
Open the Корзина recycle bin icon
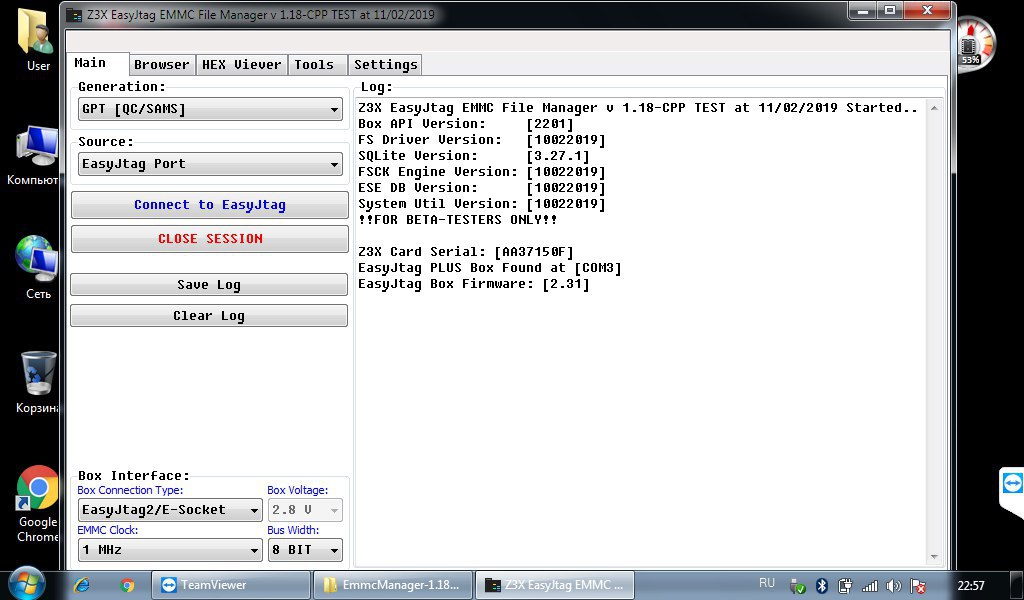(x=37, y=382)
